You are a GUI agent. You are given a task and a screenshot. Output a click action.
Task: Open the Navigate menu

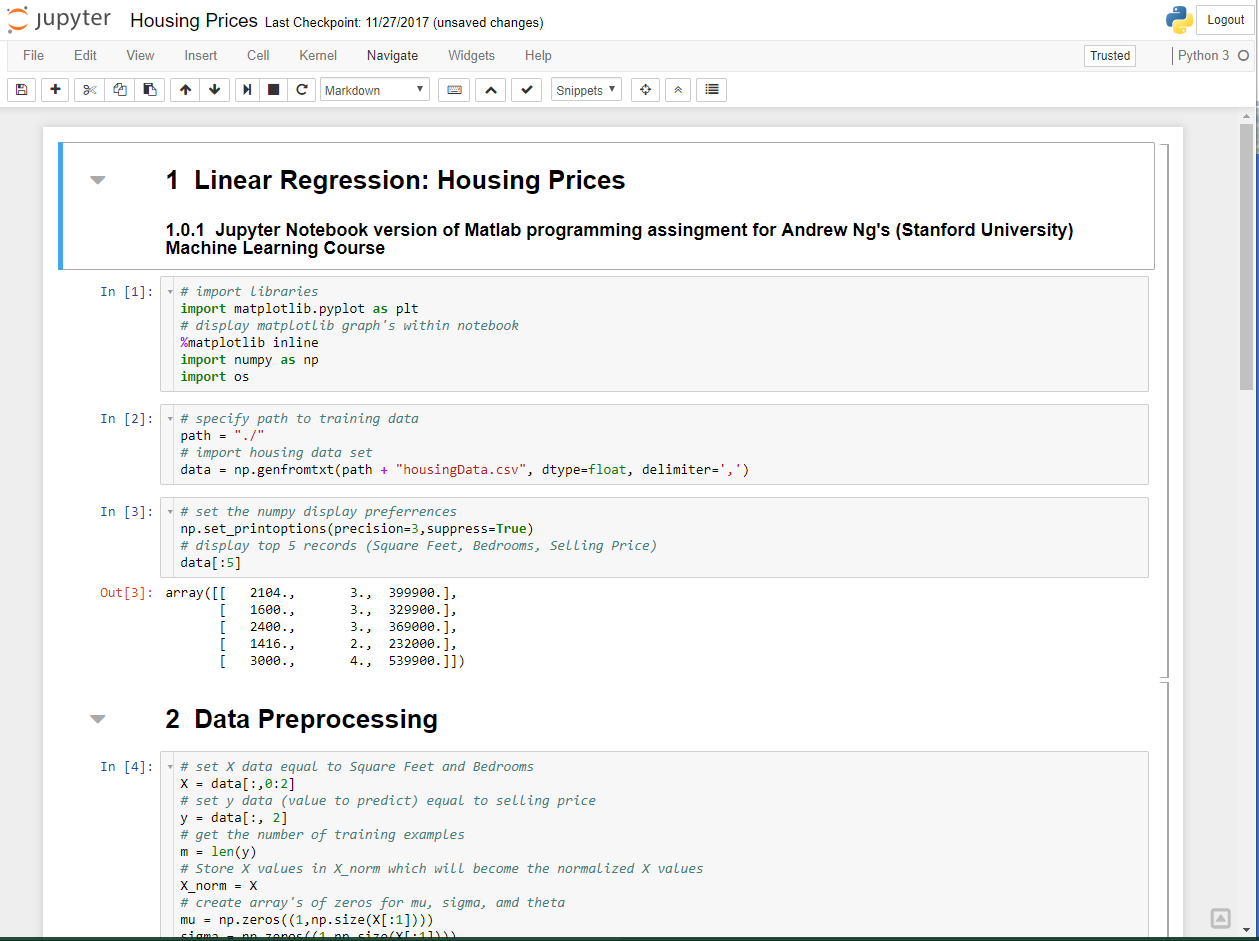[392, 56]
